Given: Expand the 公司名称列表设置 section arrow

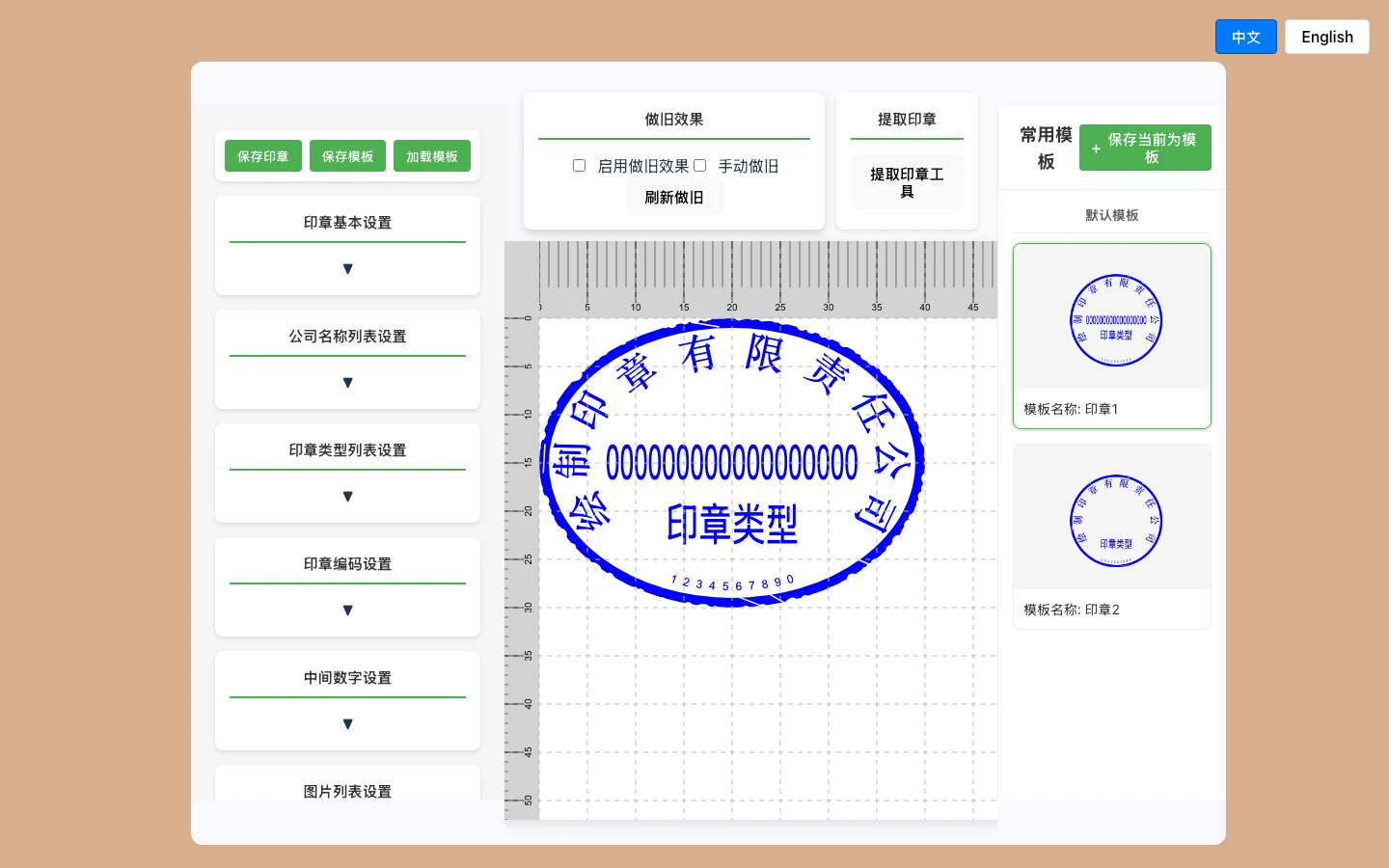Looking at the screenshot, I should coord(347,383).
